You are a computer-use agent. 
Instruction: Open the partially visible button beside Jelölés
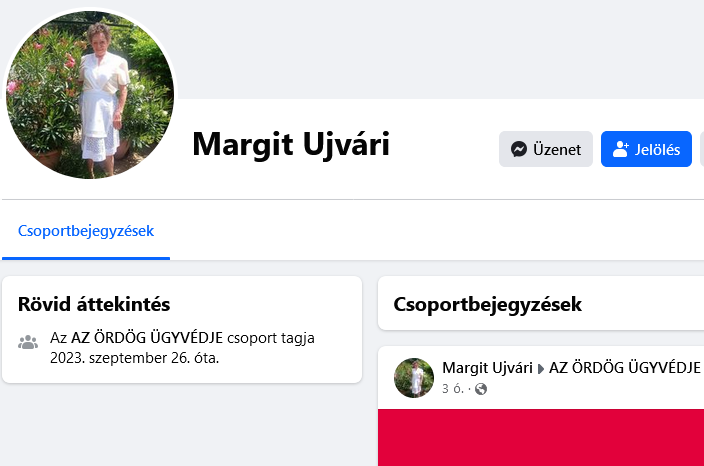tap(702, 149)
